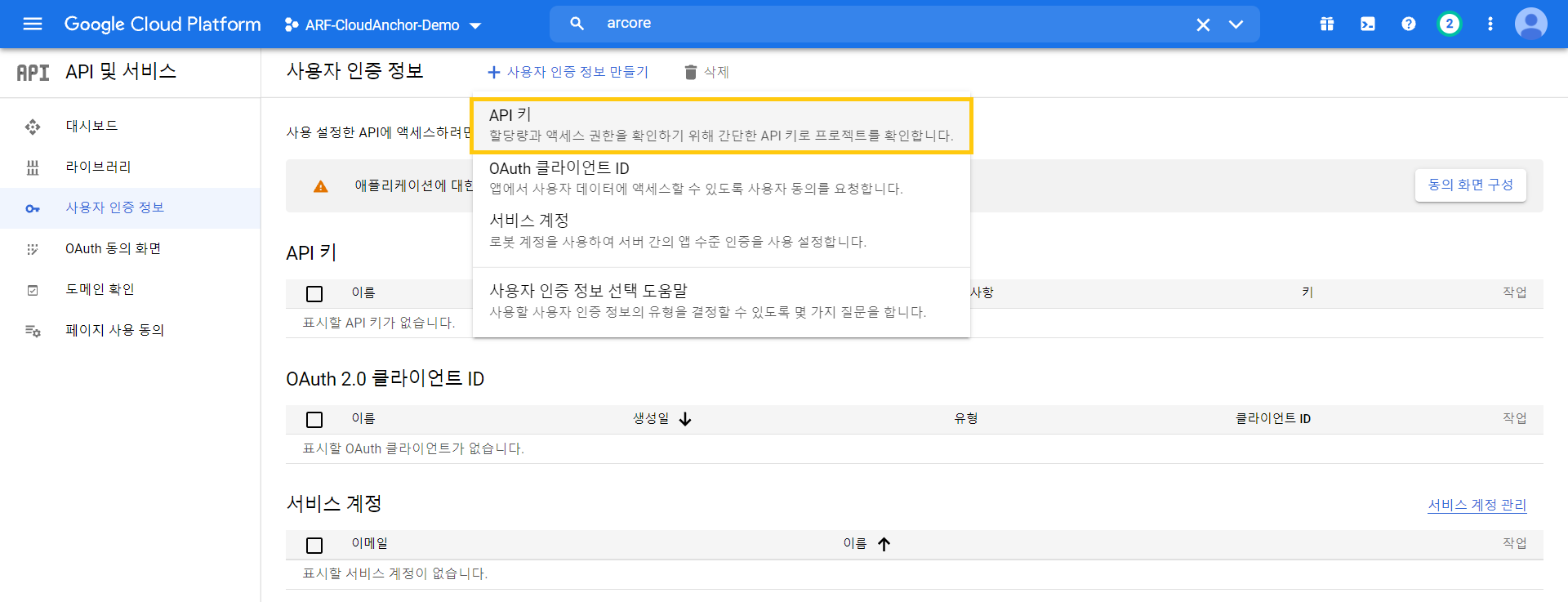
Task: Choose OAuth 클라이언트 ID menu option
Action: click(x=721, y=178)
